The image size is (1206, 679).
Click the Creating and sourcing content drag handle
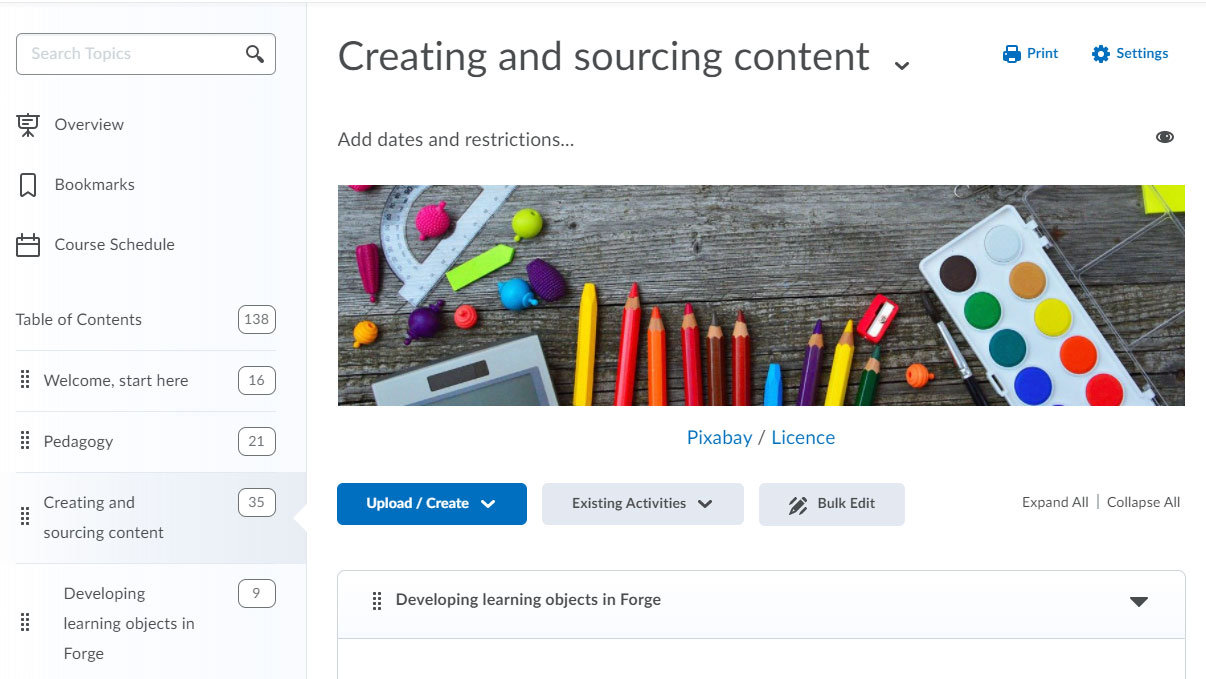26,517
